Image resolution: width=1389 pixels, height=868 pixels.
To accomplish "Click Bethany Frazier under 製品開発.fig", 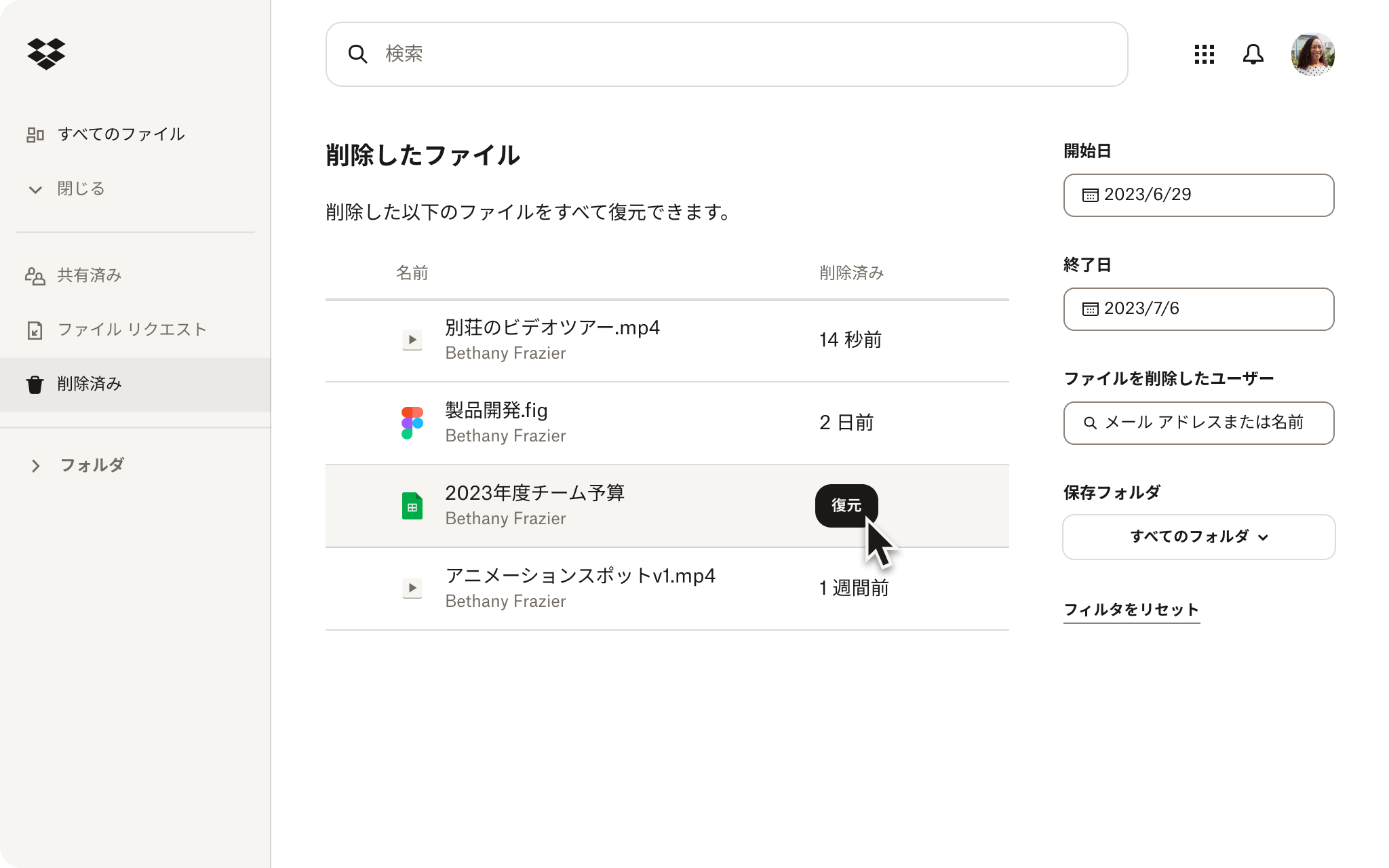I will click(x=505, y=436).
